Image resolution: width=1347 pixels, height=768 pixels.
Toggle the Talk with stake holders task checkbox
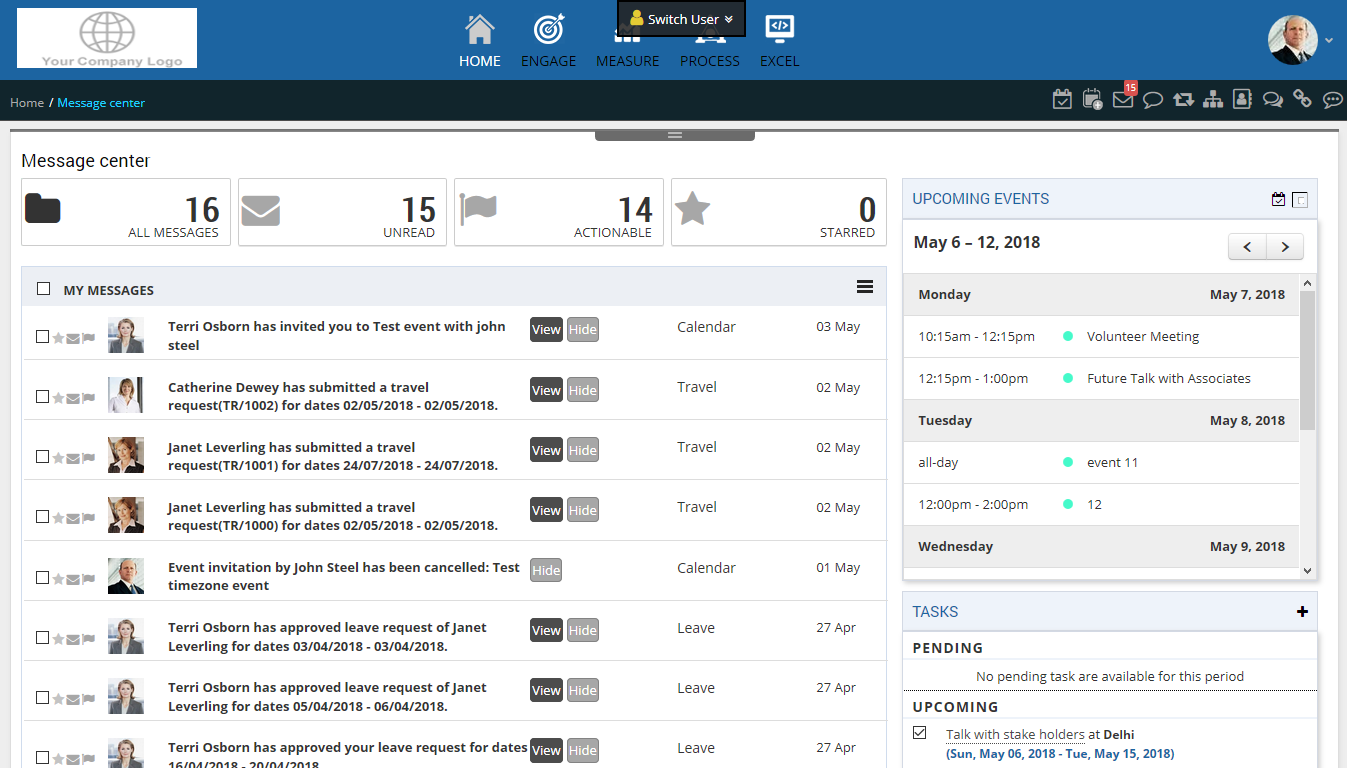click(920, 733)
